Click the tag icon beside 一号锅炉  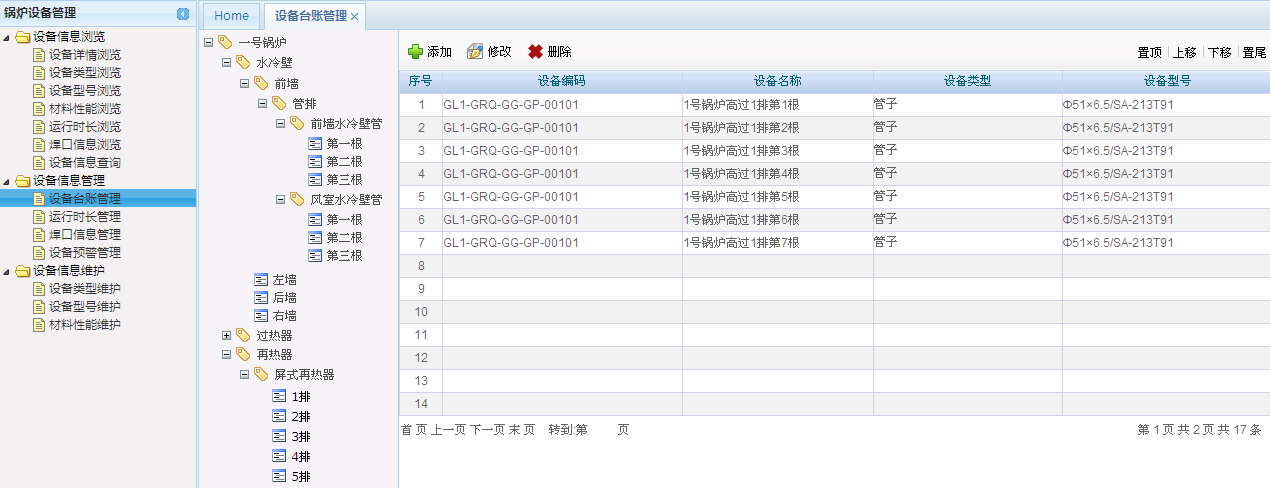225,42
